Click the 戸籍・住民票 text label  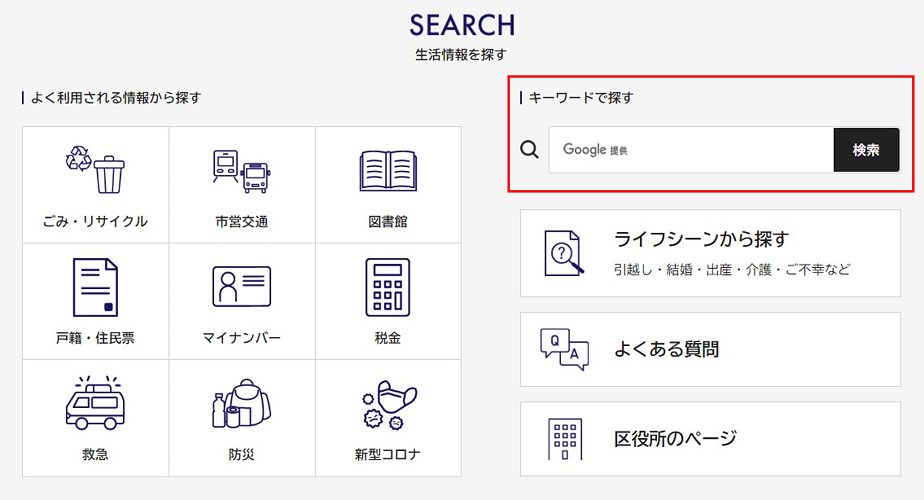coord(95,338)
